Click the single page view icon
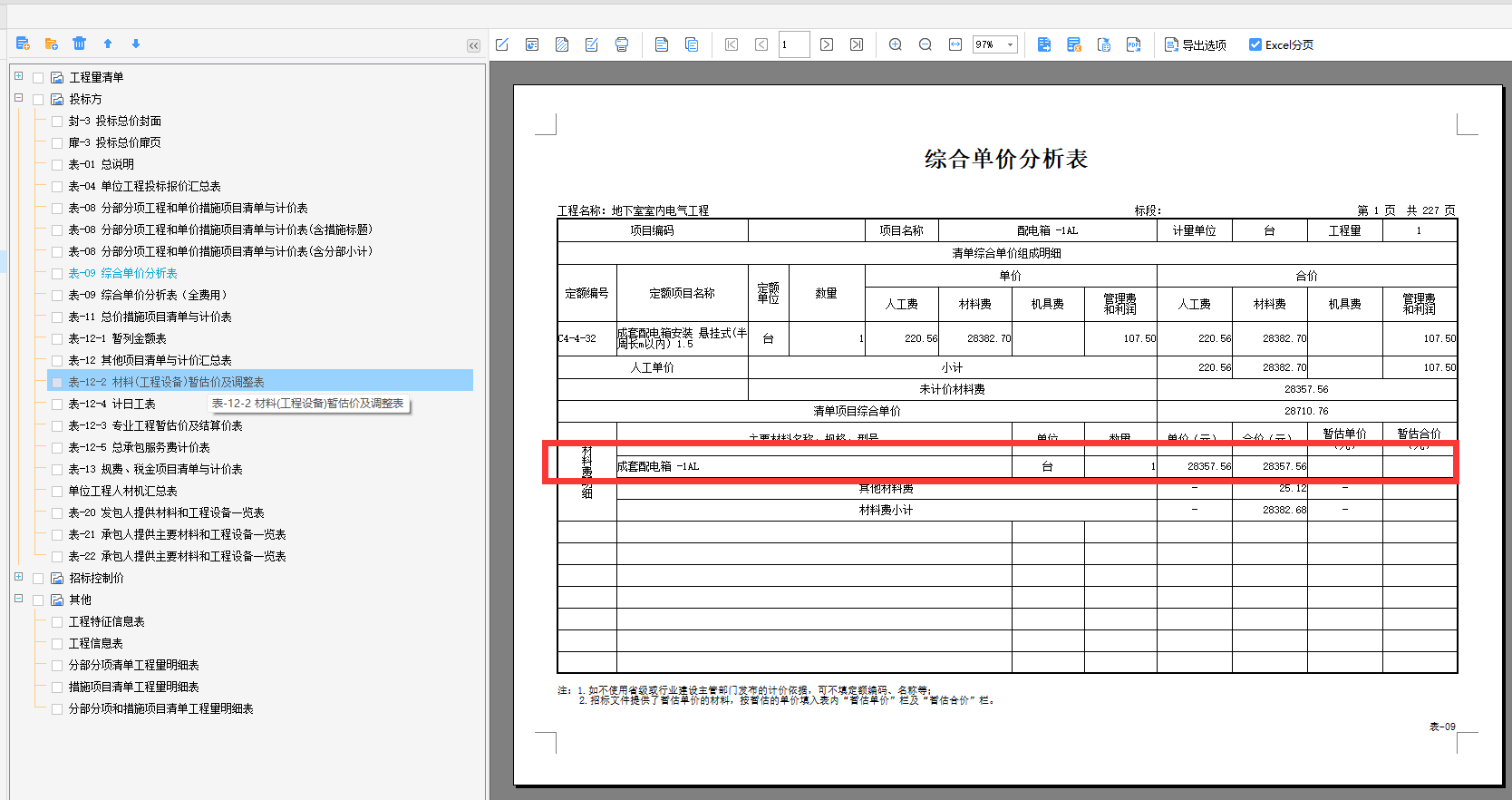1512x800 pixels. click(x=662, y=44)
